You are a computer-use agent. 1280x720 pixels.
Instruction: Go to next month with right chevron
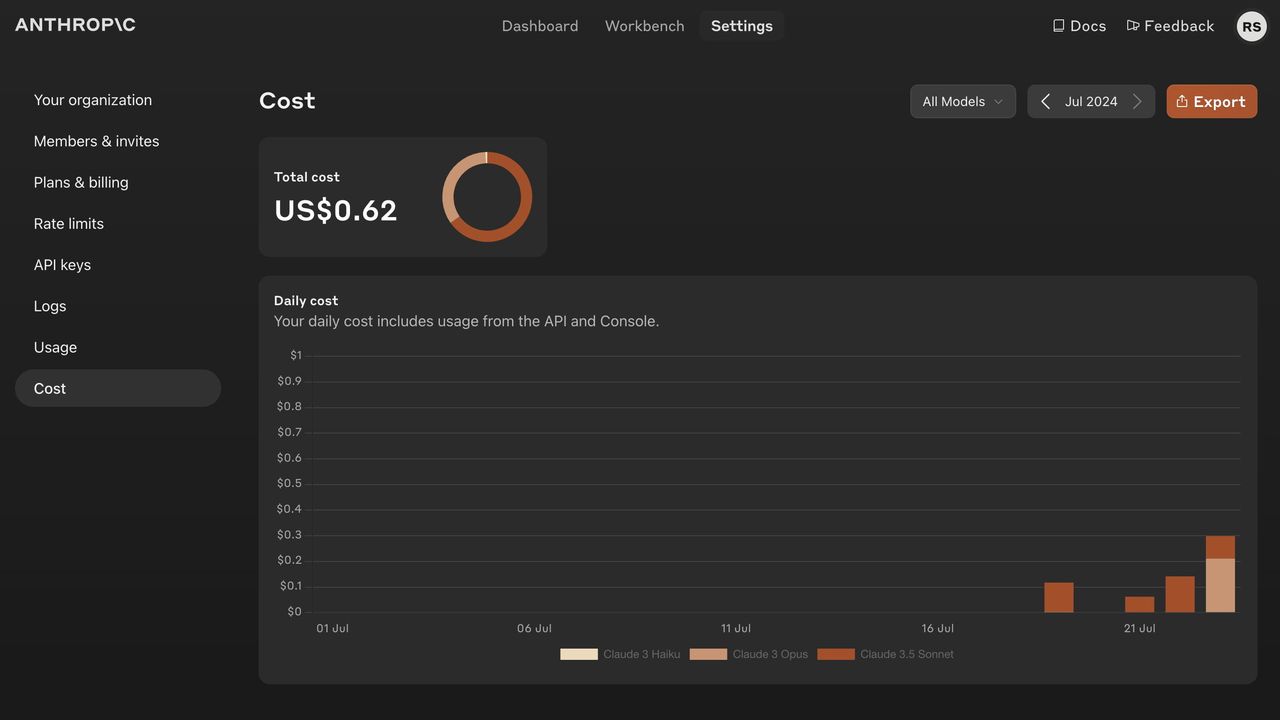pos(1137,102)
